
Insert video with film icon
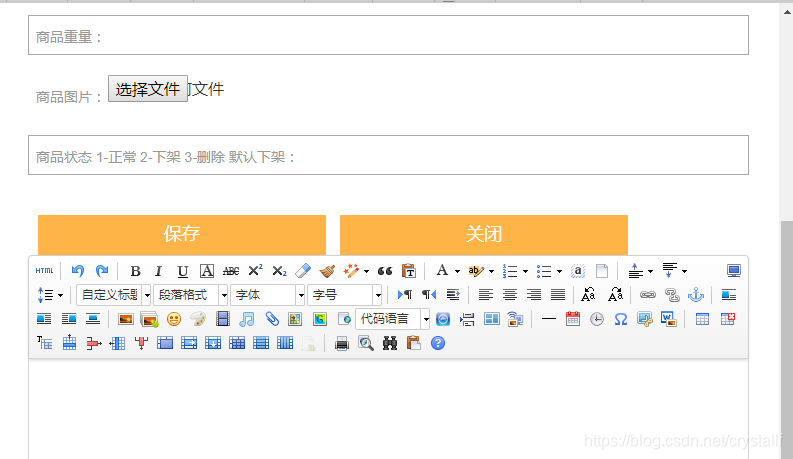tap(223, 319)
